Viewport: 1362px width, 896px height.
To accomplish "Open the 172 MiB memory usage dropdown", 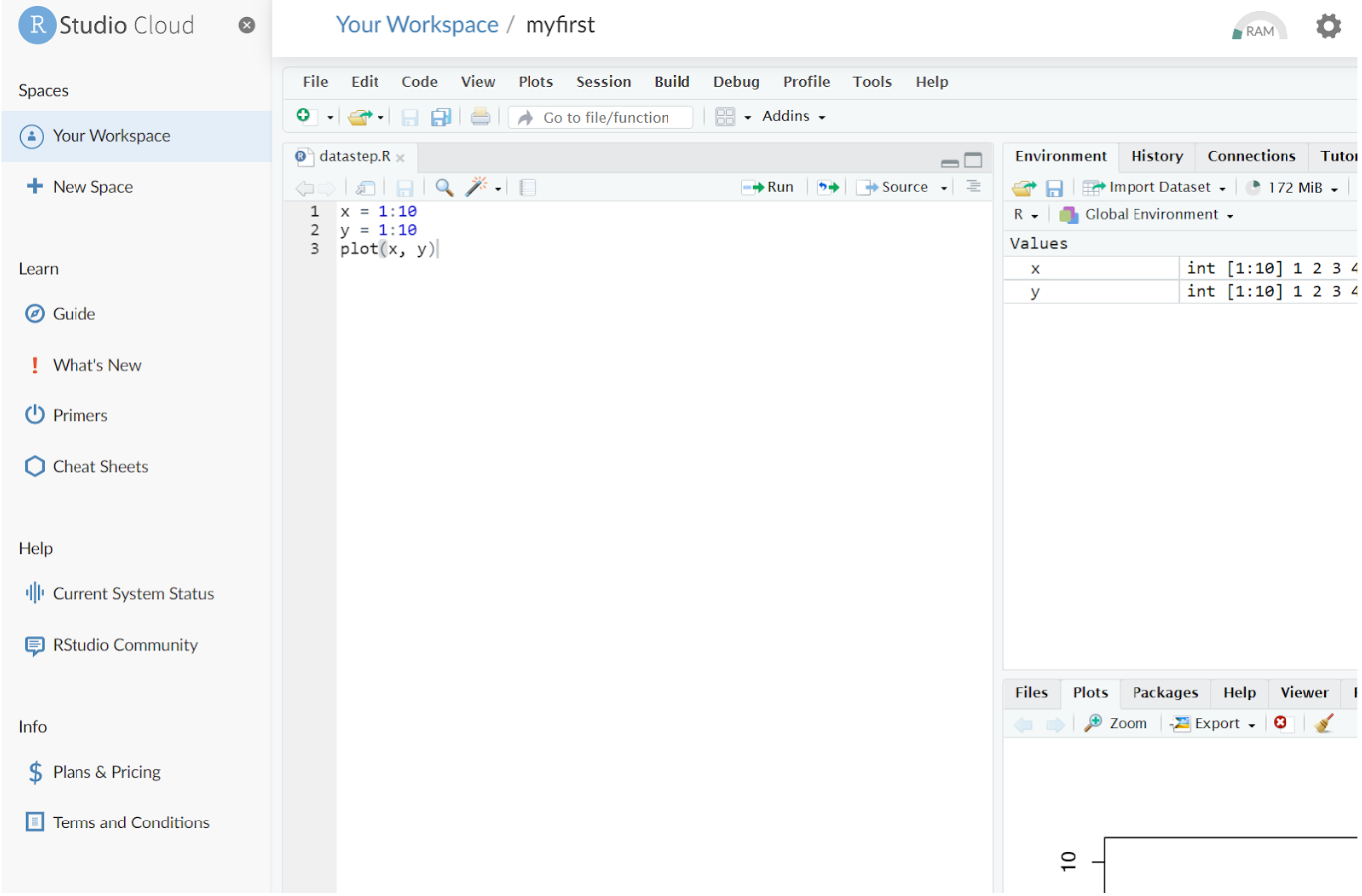I will 1291,187.
